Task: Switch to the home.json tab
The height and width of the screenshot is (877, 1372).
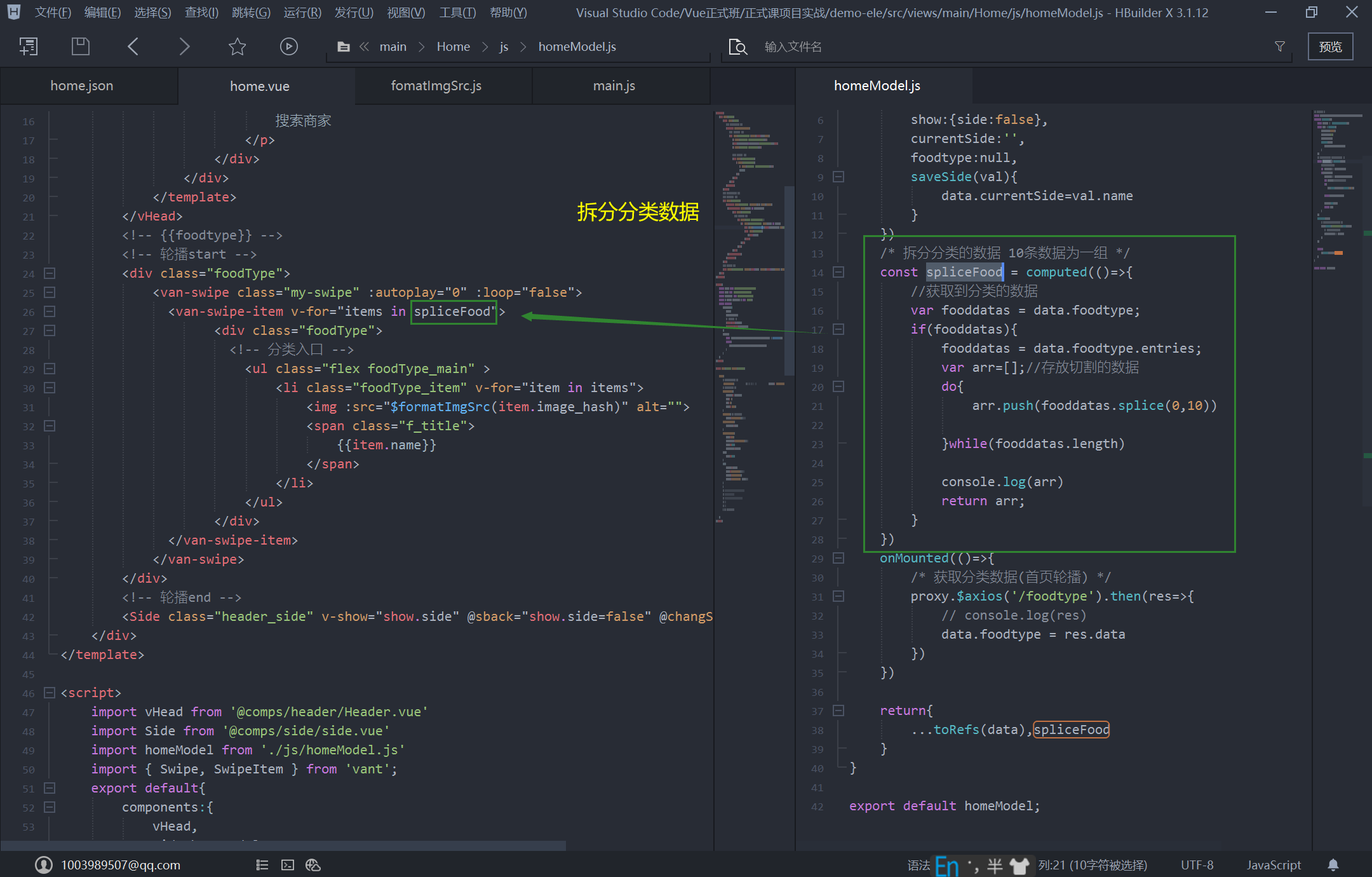Action: 82,86
